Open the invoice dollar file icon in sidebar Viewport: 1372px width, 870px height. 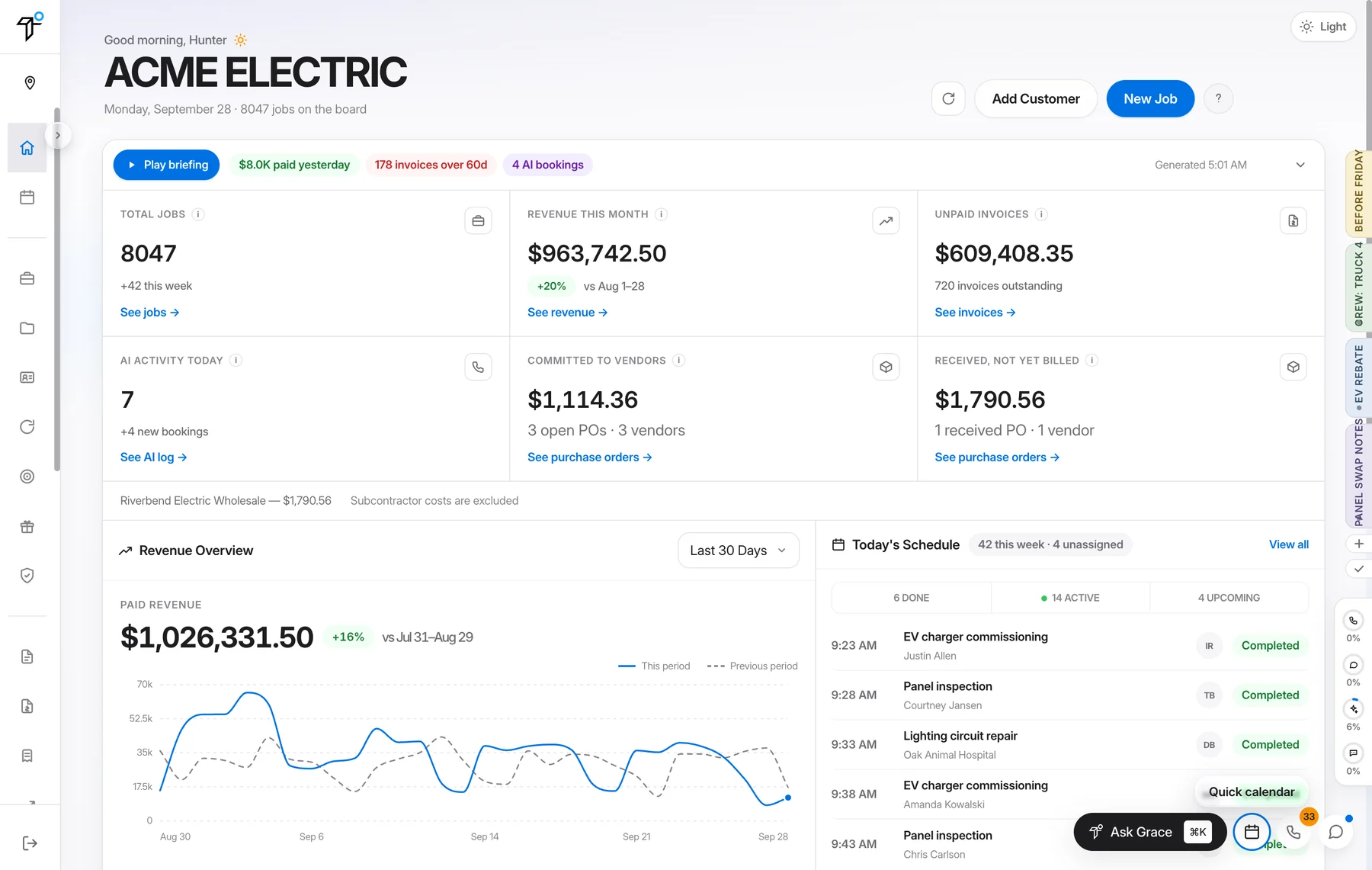[27, 706]
